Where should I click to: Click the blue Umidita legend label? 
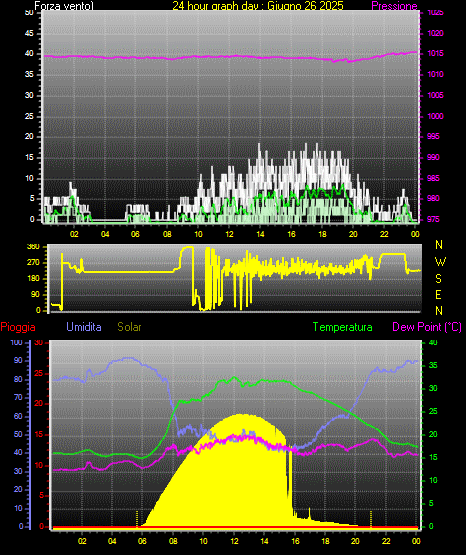coord(84,327)
